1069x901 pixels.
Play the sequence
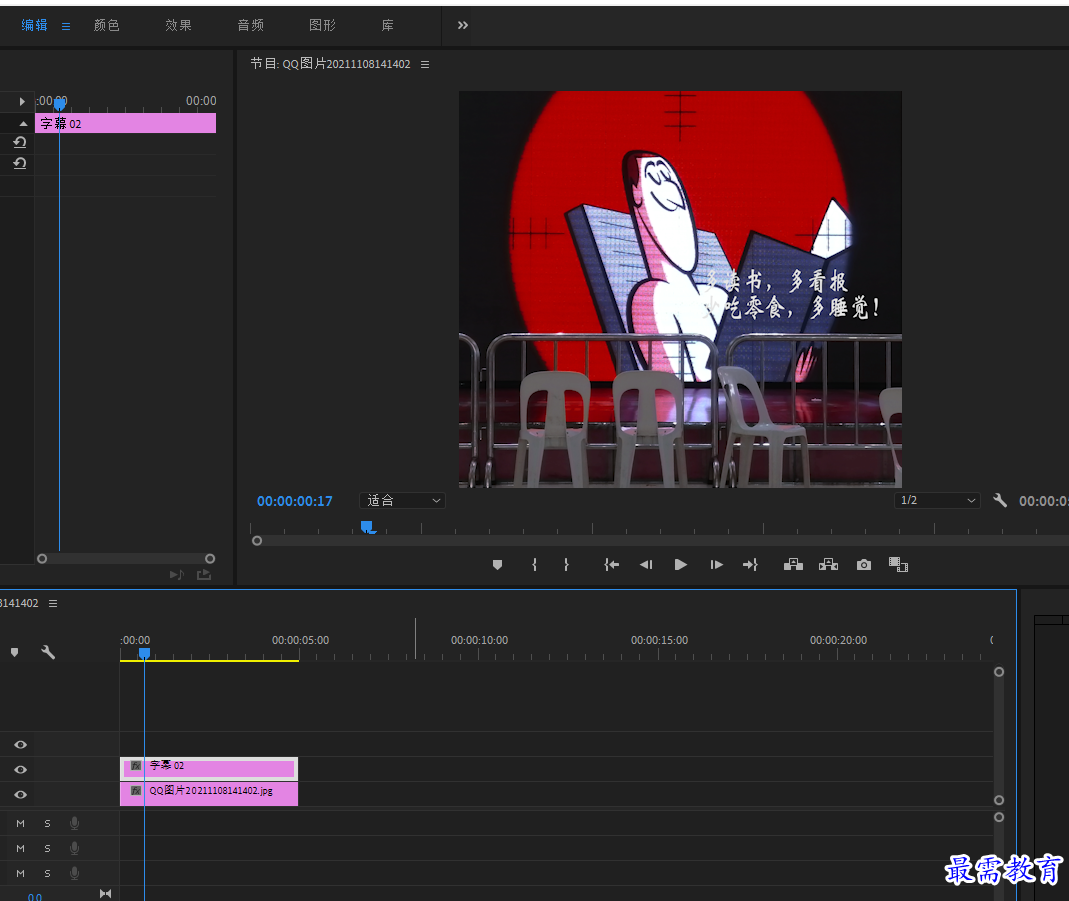coord(680,565)
